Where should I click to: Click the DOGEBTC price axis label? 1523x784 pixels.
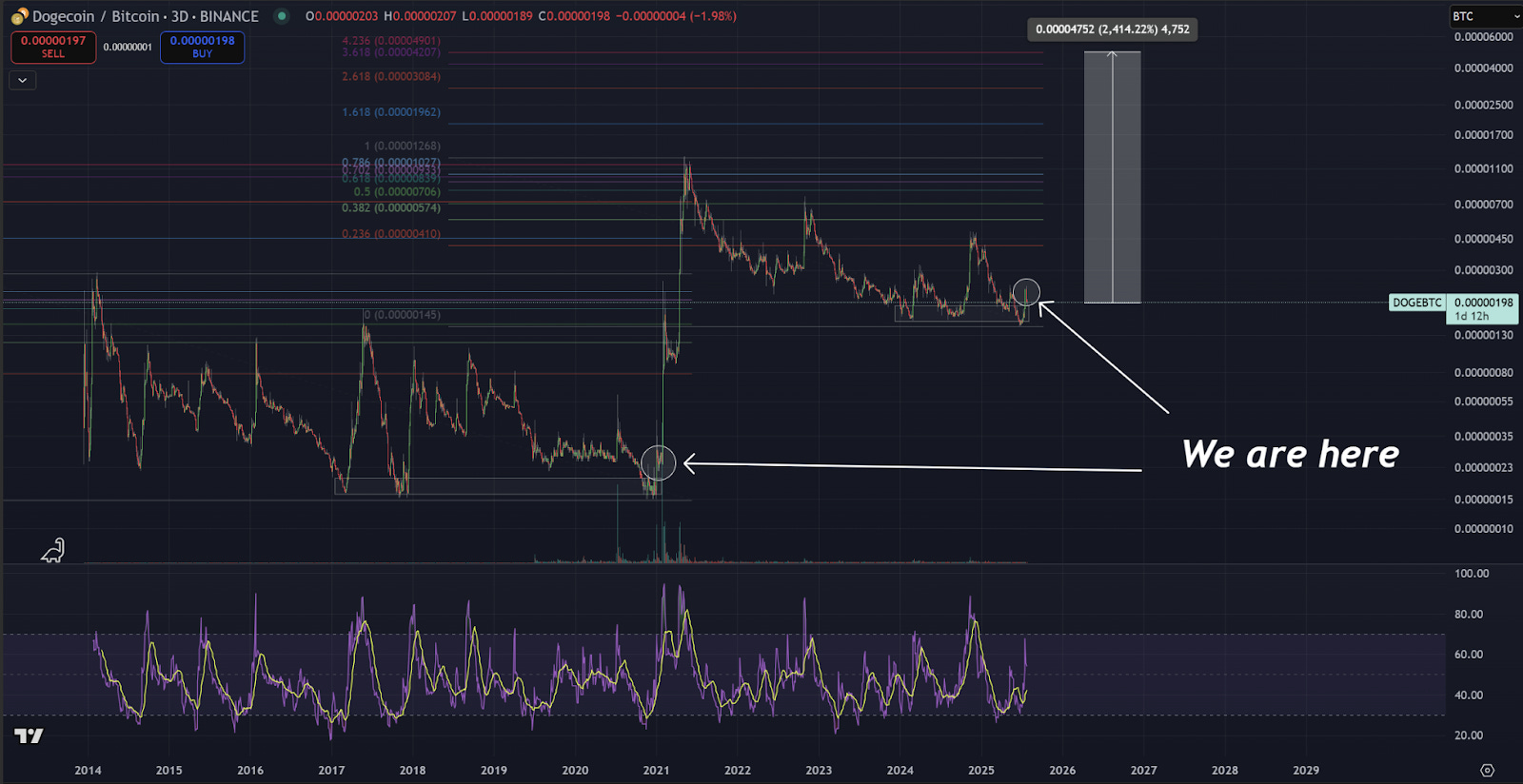pyautogui.click(x=1417, y=303)
